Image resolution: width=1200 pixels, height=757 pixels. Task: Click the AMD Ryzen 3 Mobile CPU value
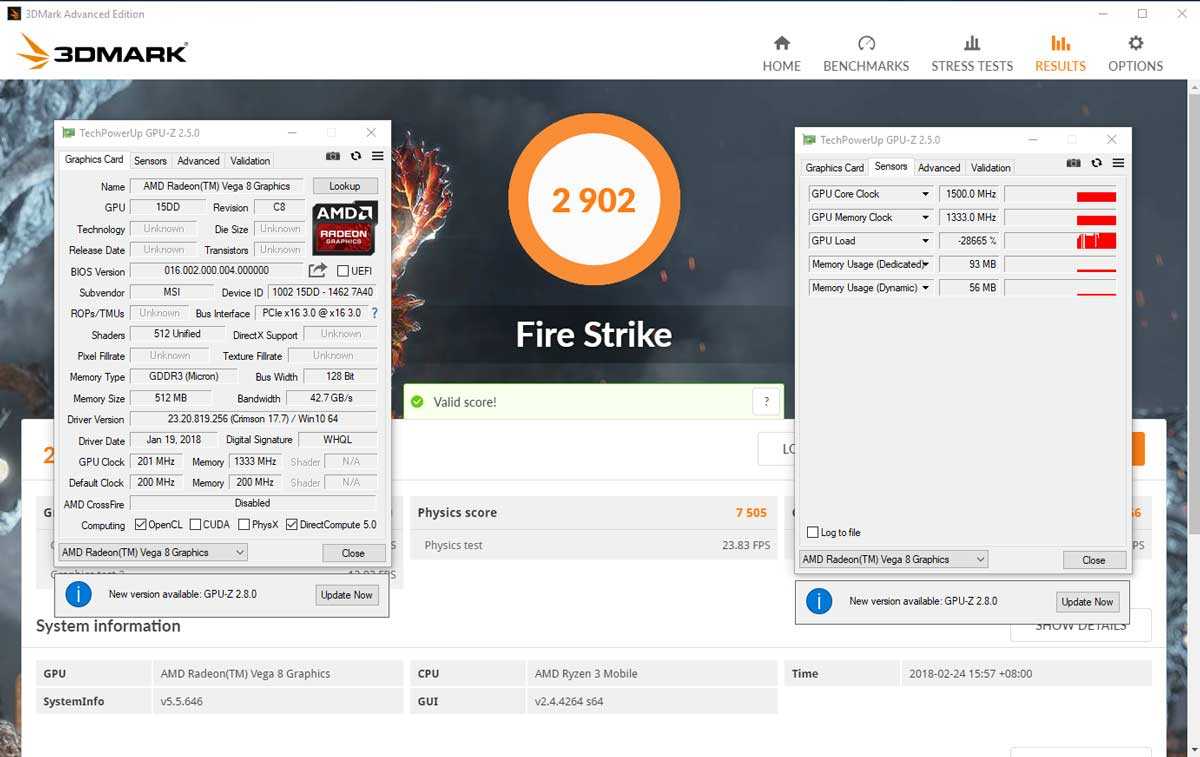586,673
